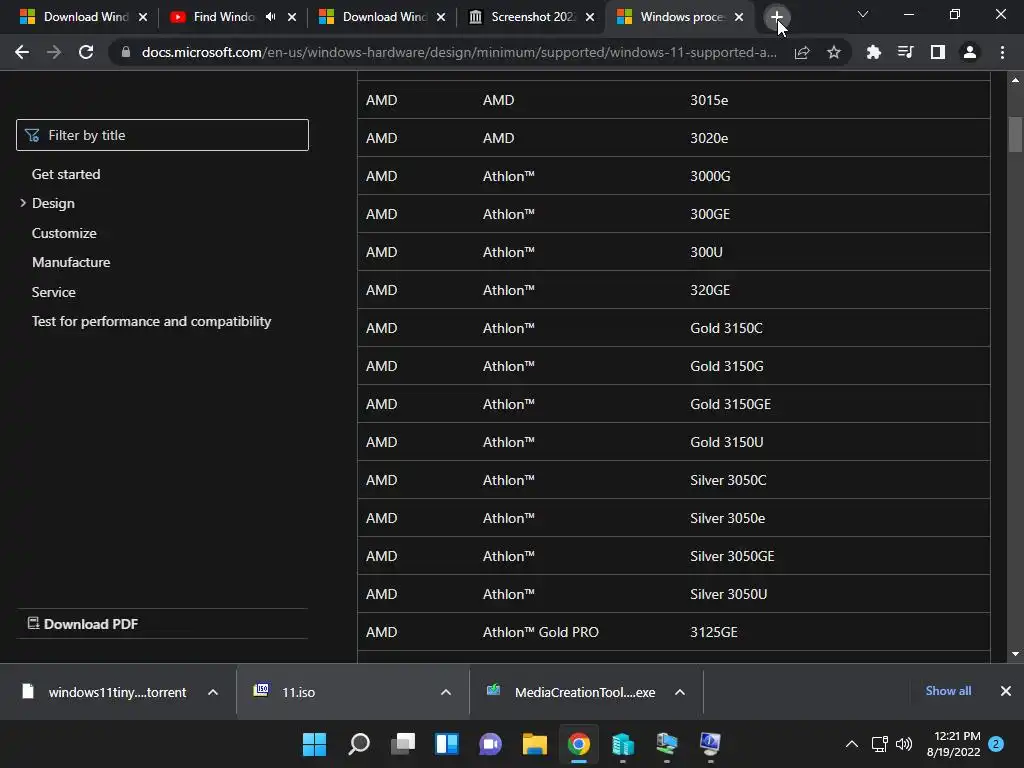
Task: Close the downloads bar
Action: (x=1006, y=691)
